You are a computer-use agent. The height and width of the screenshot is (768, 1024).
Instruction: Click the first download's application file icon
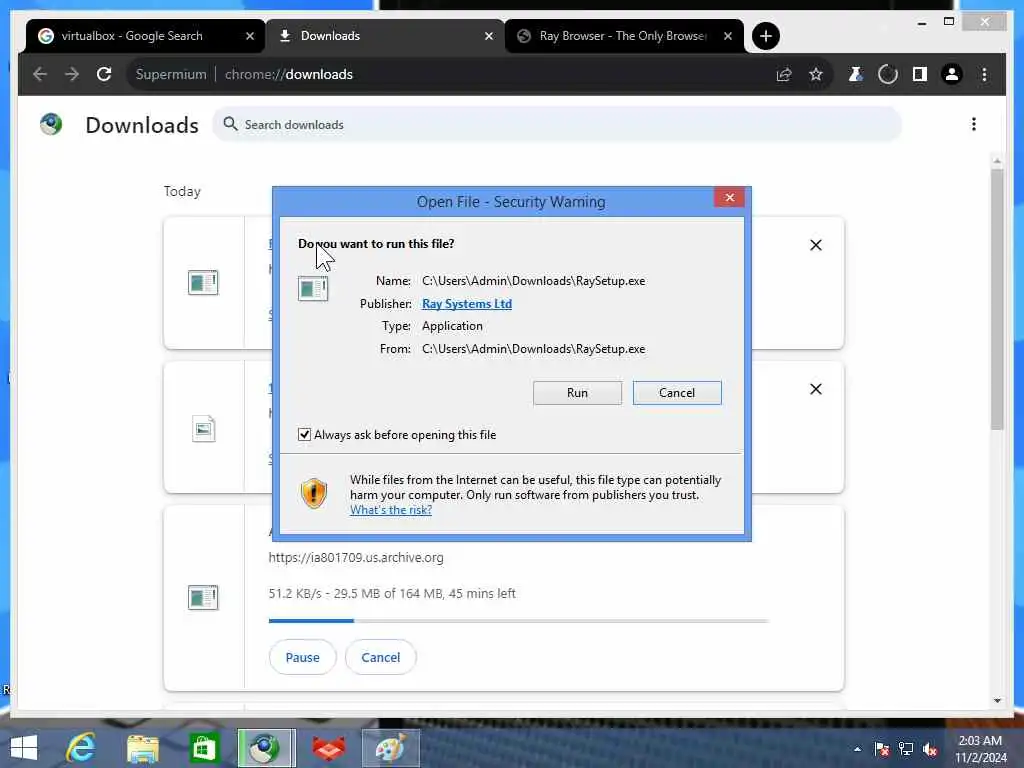[203, 283]
